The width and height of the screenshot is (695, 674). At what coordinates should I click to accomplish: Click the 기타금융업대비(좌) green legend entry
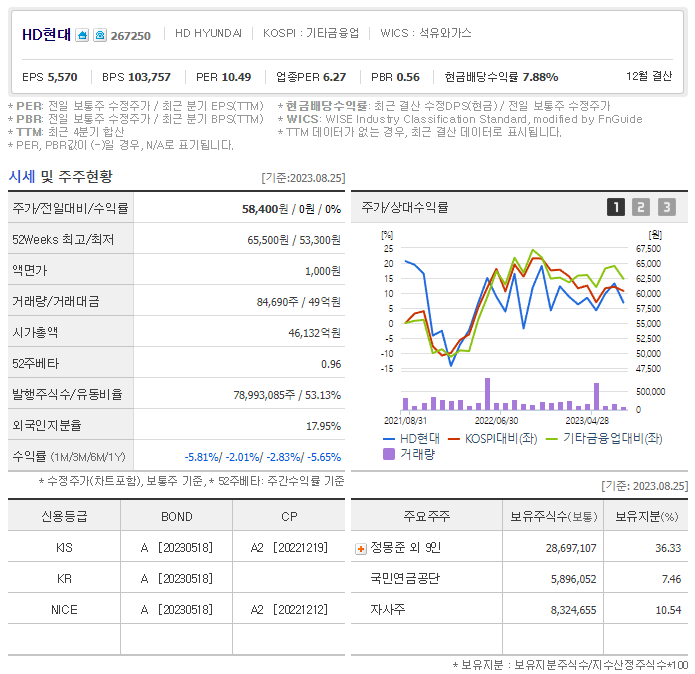click(x=605, y=439)
